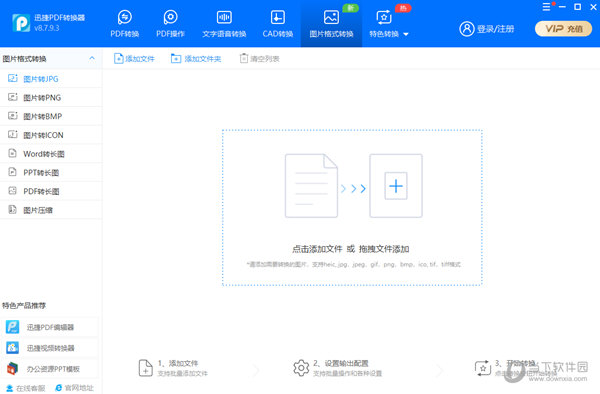Click the VIP 充值 button

tap(563, 29)
